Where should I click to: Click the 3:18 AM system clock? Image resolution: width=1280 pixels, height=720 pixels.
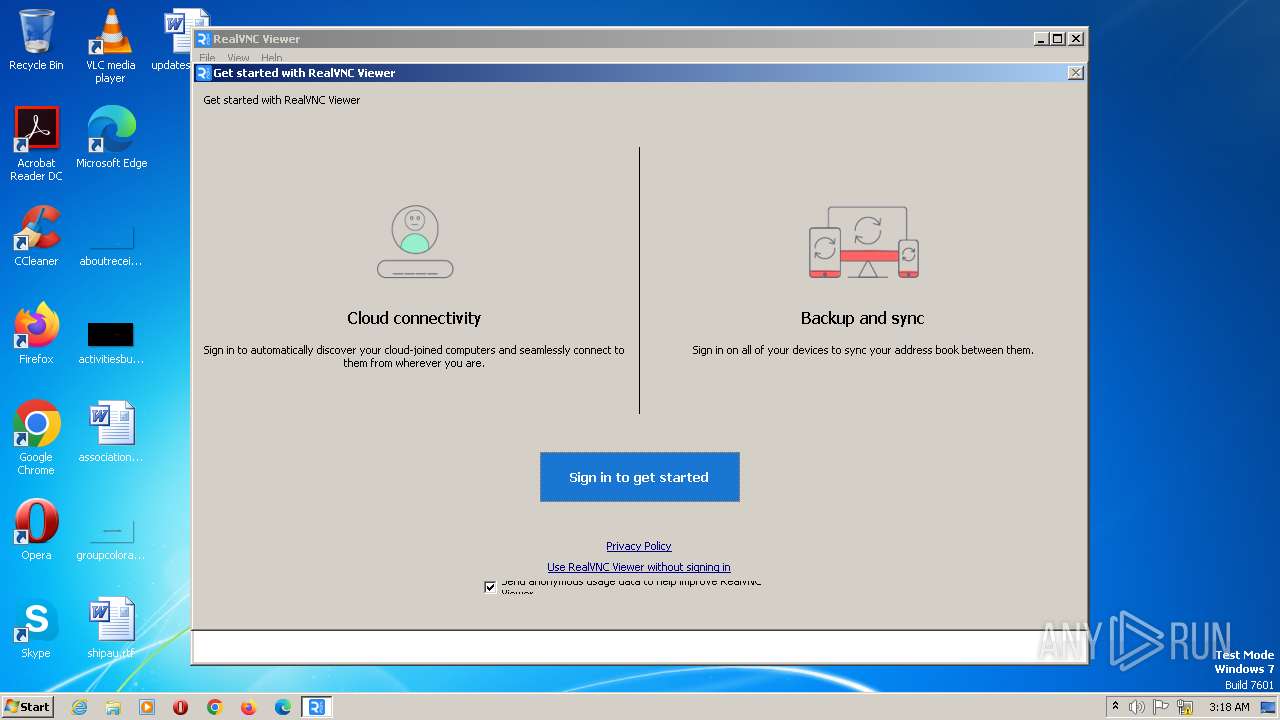(1229, 707)
